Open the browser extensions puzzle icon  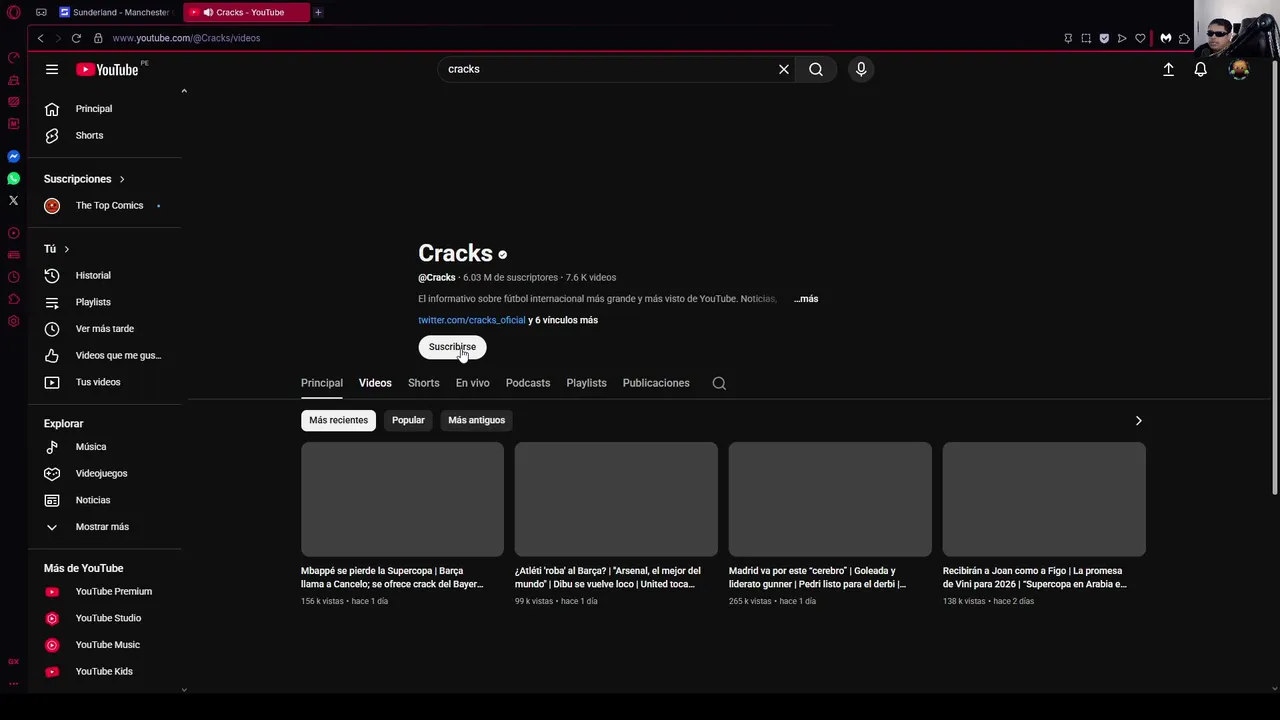pyautogui.click(x=1184, y=38)
